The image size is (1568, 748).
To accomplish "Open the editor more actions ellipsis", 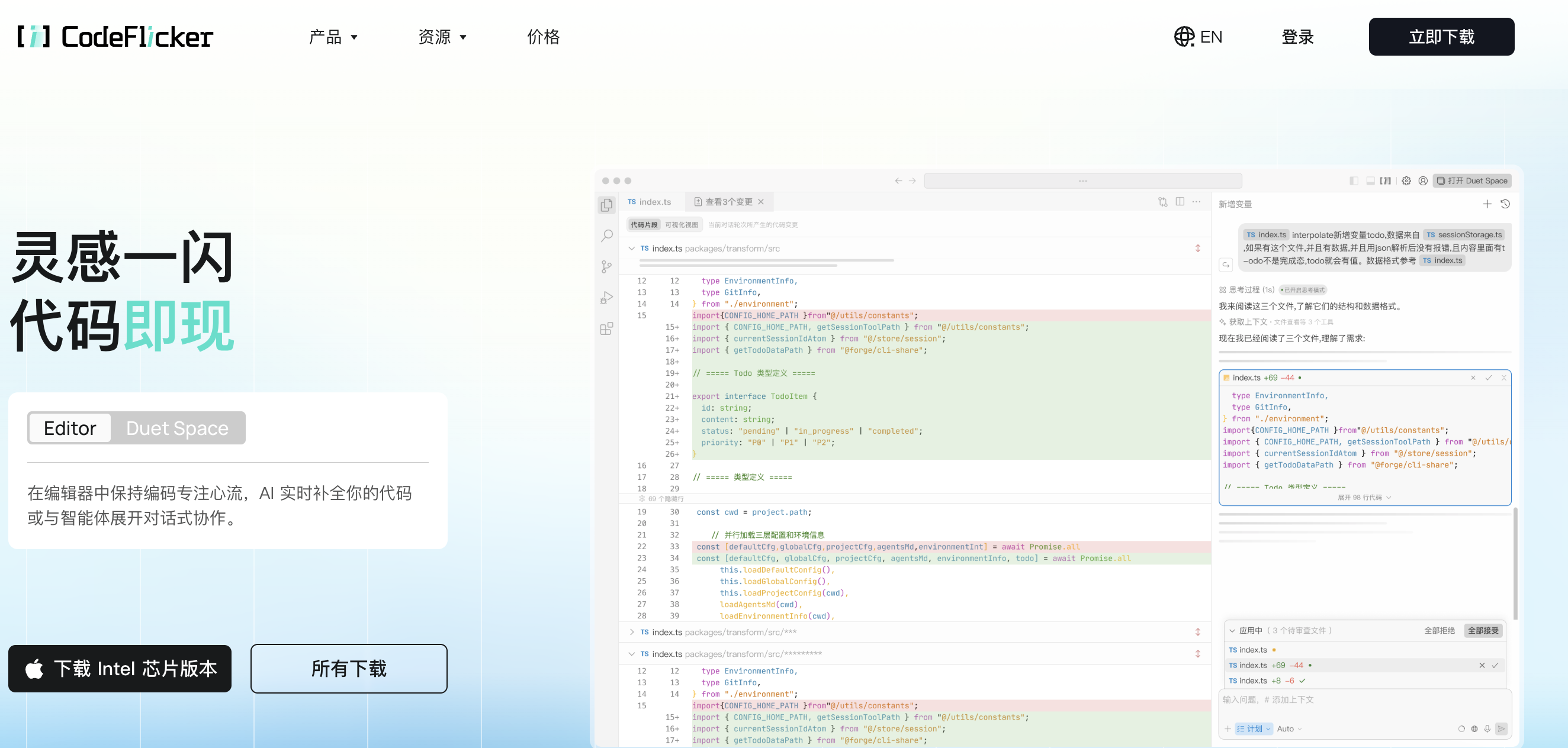I will (x=1197, y=201).
